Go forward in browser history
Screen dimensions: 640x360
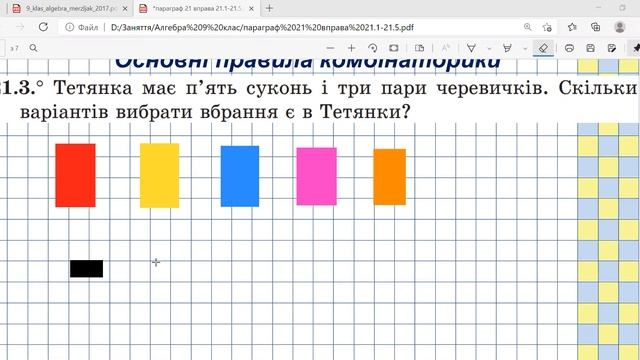(x=20, y=27)
